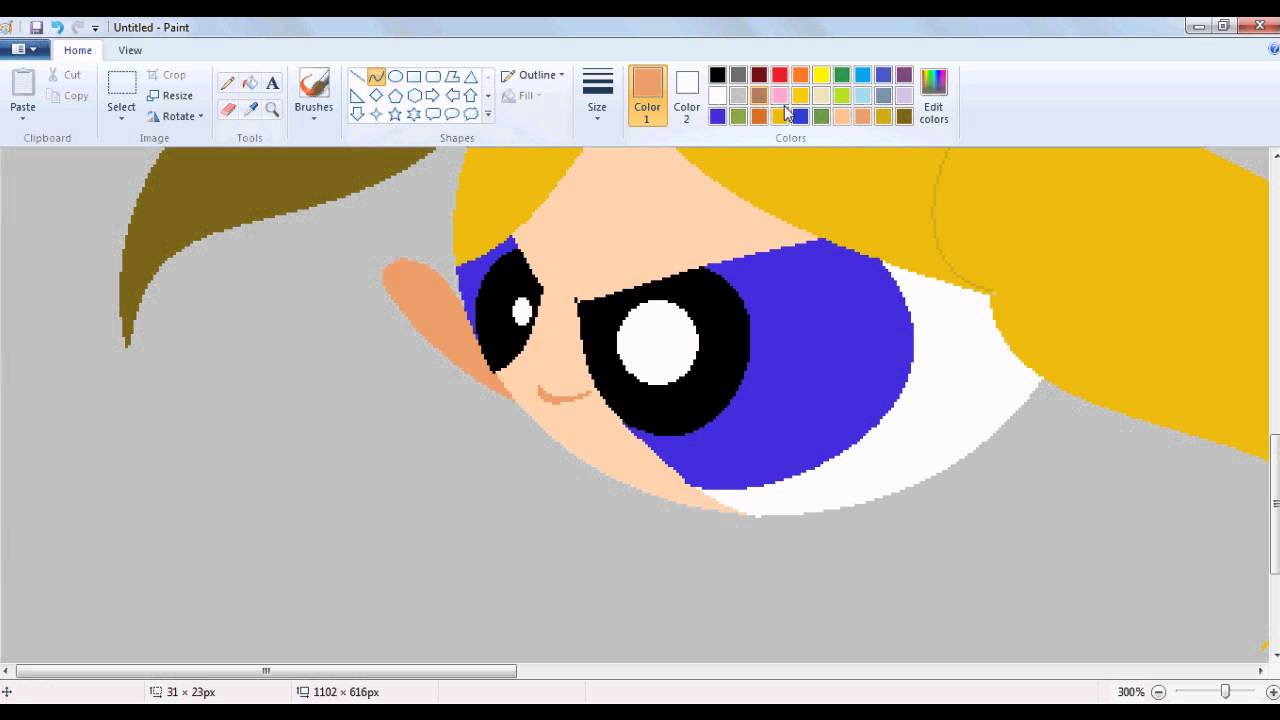1280x720 pixels.
Task: Select the Eraser tool
Action: [228, 110]
